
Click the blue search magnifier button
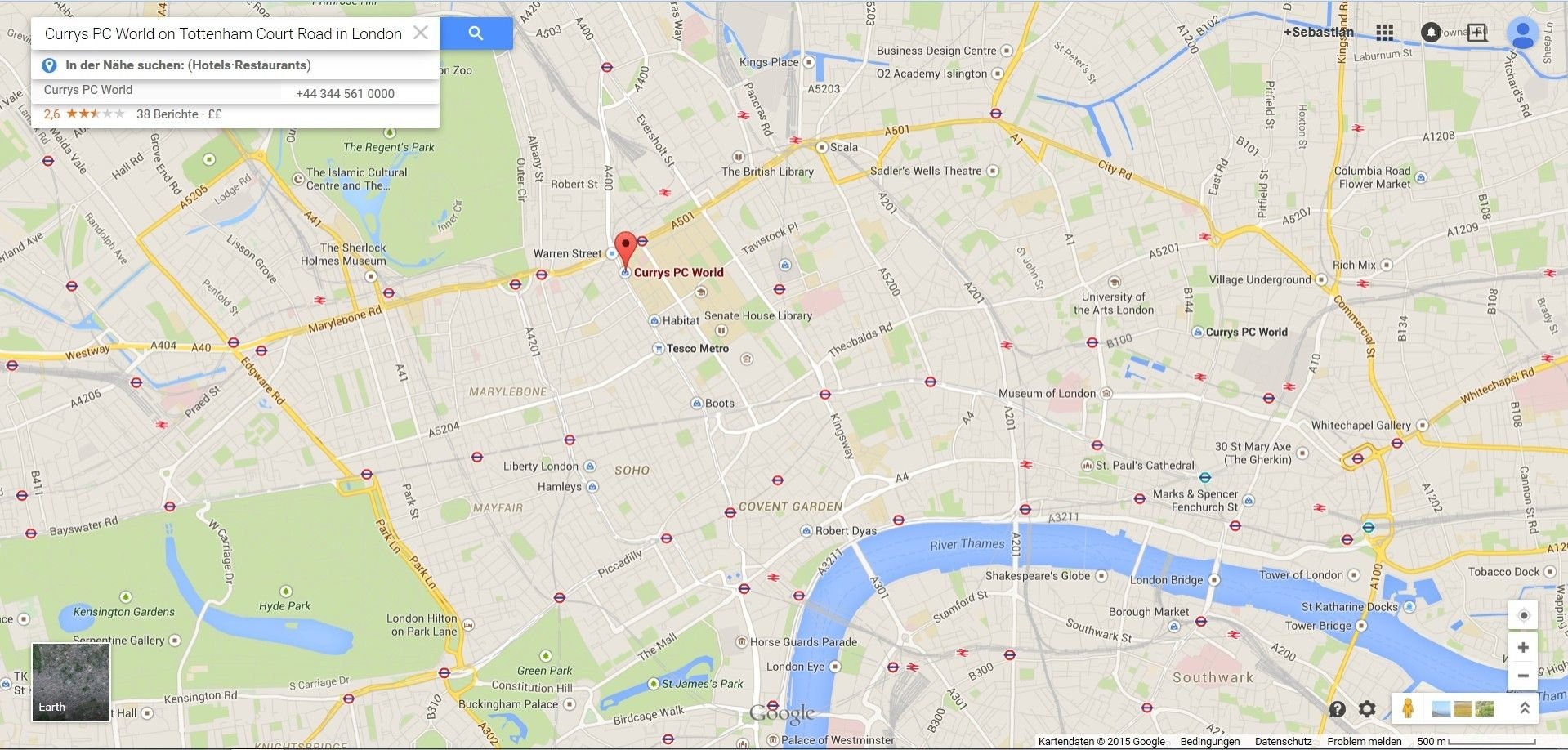point(476,33)
